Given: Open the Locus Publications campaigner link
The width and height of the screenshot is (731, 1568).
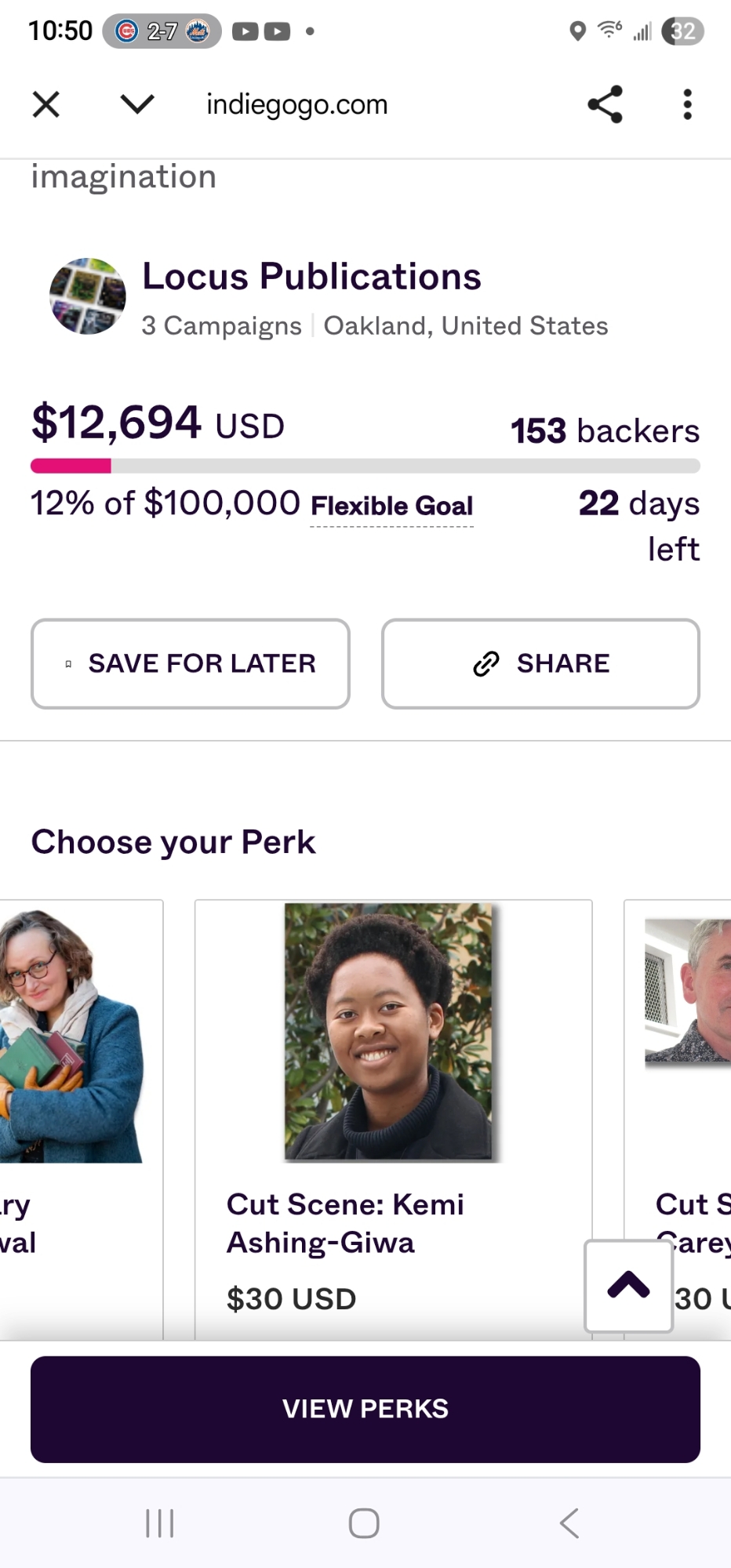Looking at the screenshot, I should (311, 277).
